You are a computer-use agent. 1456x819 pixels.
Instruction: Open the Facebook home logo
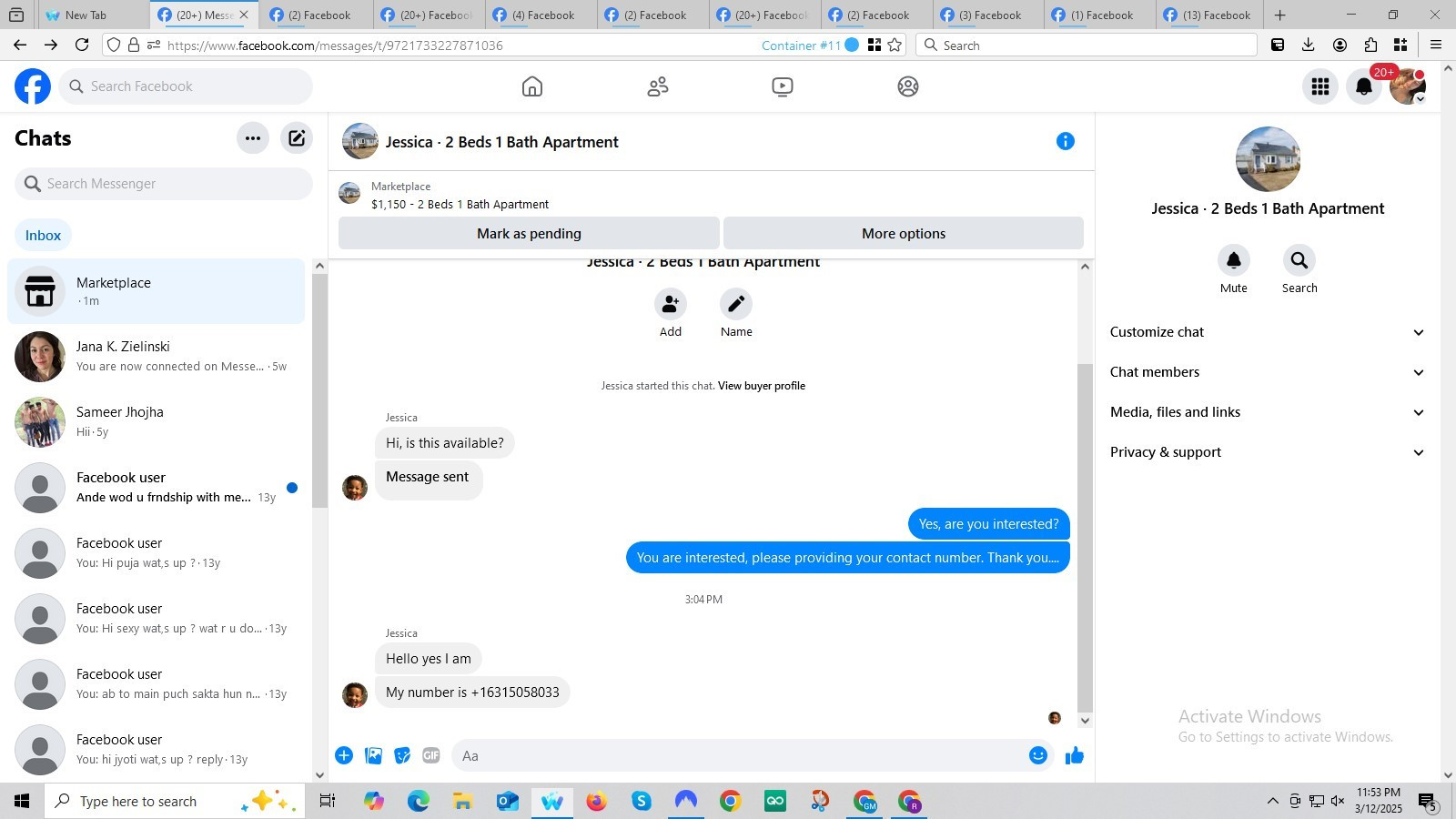click(x=33, y=86)
